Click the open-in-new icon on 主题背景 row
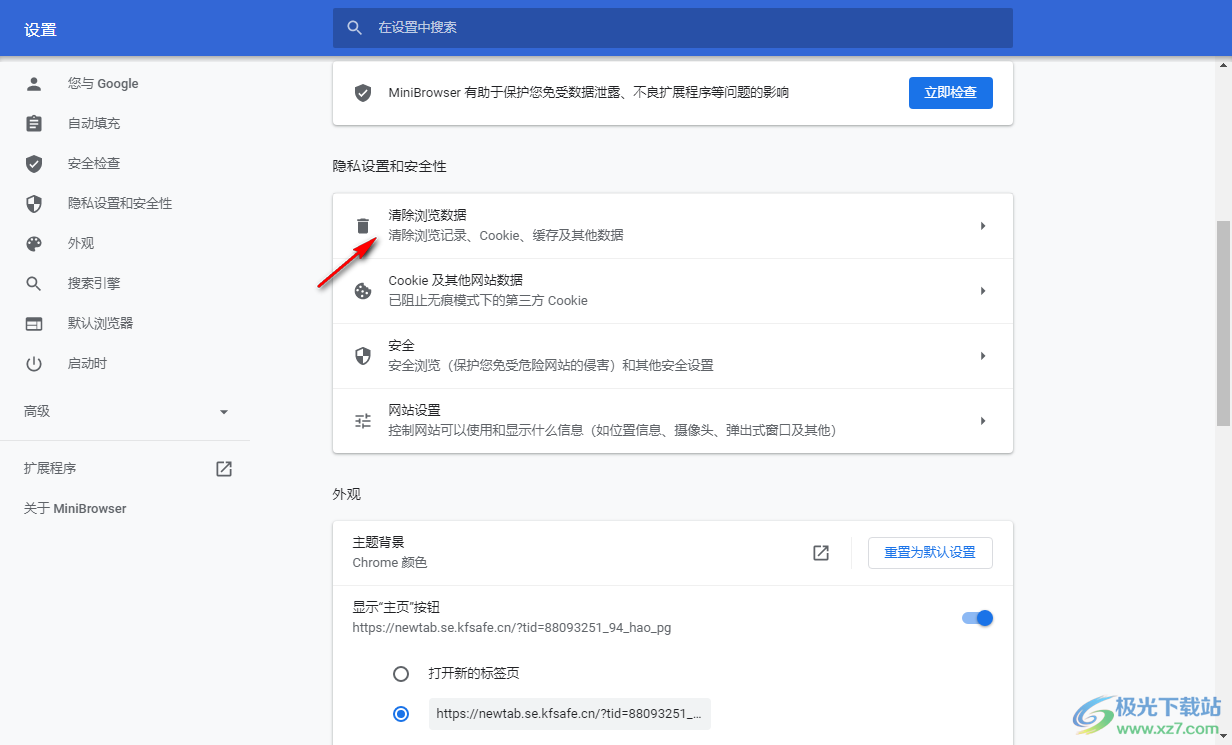The height and width of the screenshot is (745, 1232). tap(820, 552)
